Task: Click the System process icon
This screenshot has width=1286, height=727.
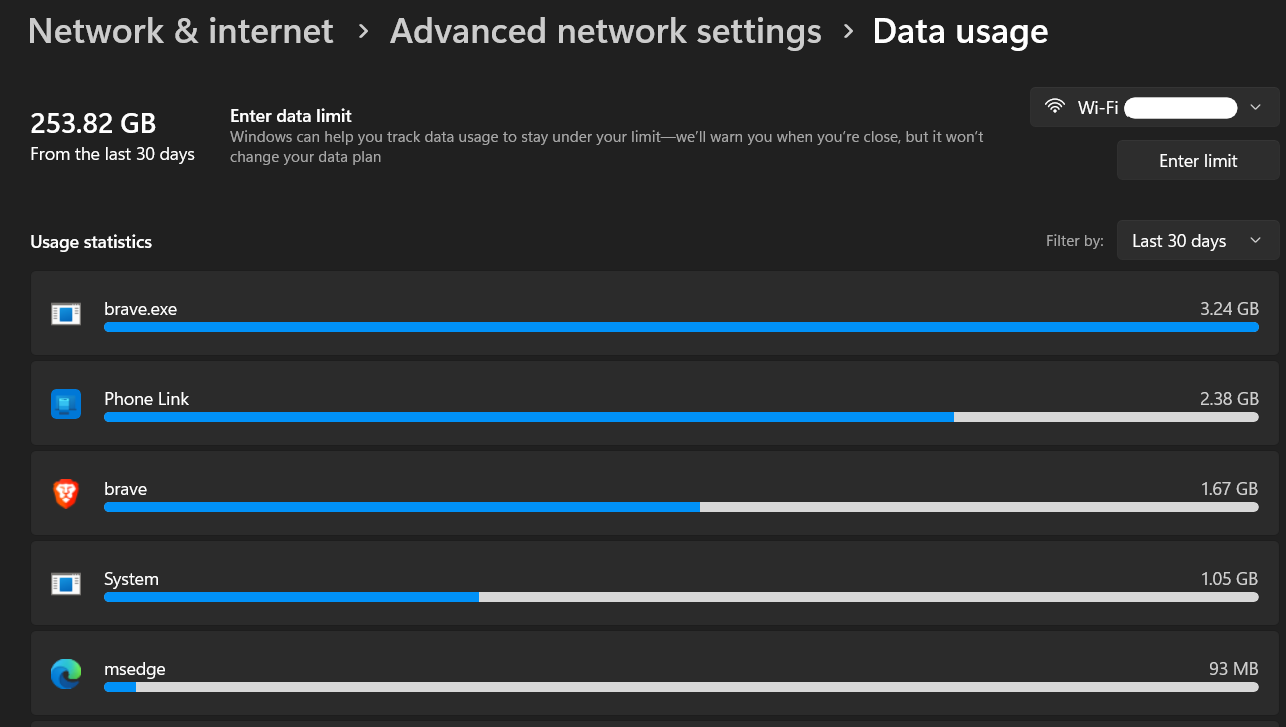Action: point(66,584)
